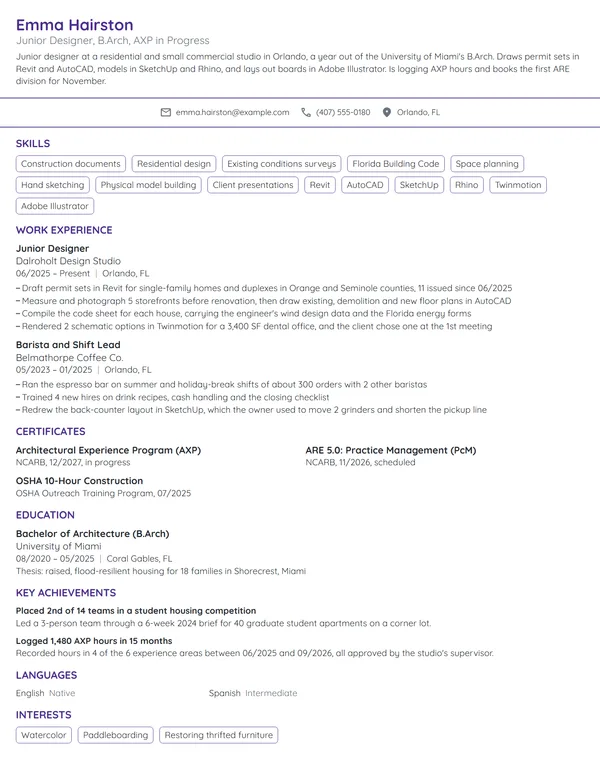Viewport: 600px width, 776px height.
Task: Click the CERTIFICATES section heading
Action: (50, 432)
